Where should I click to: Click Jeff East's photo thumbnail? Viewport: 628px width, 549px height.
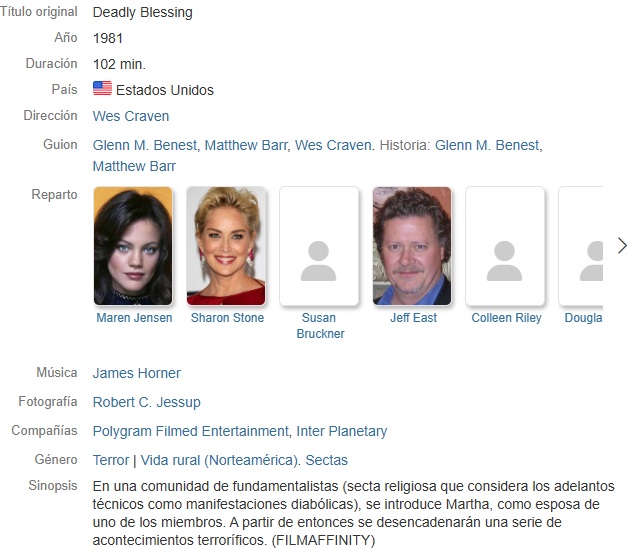[x=412, y=246]
